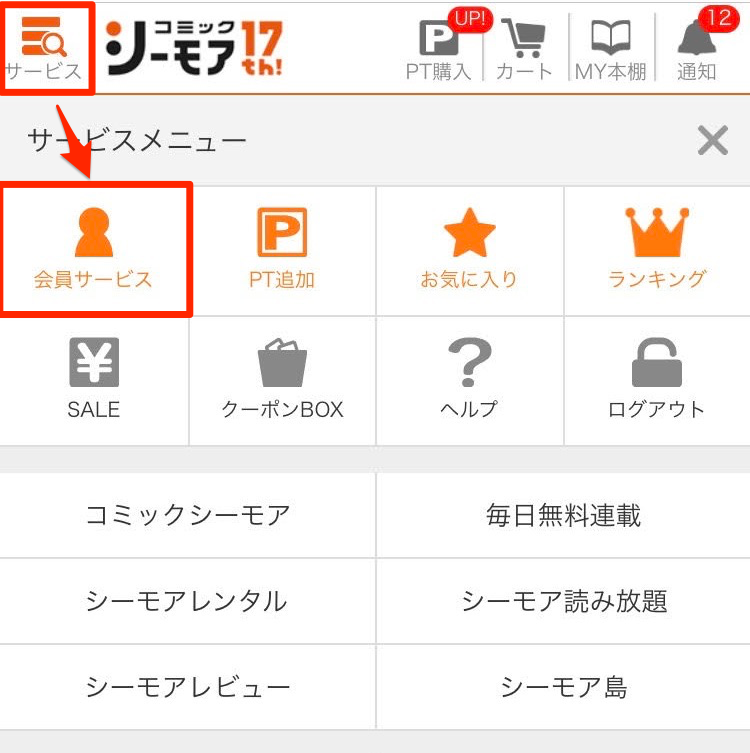This screenshot has height=753, width=750.
Task: Open 会員サービス member services
Action: point(94,250)
